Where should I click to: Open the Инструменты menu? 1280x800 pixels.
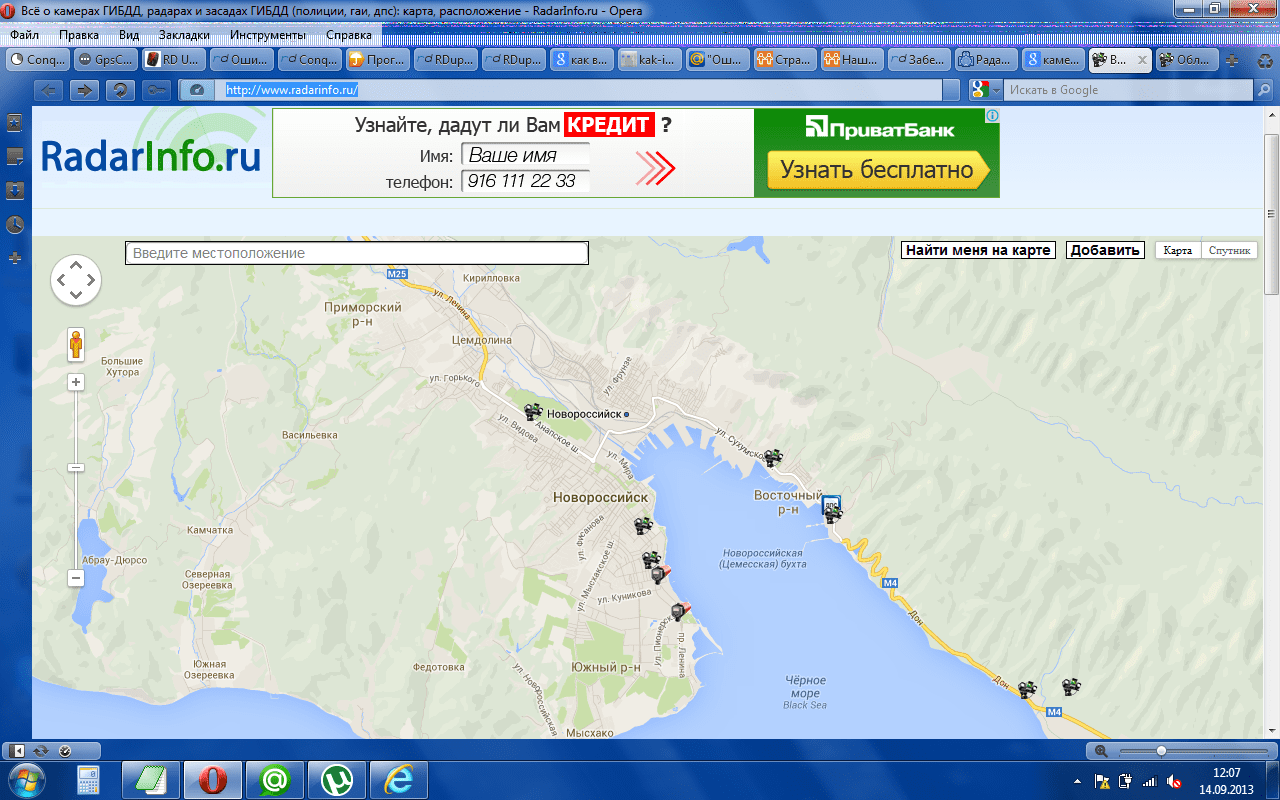267,35
